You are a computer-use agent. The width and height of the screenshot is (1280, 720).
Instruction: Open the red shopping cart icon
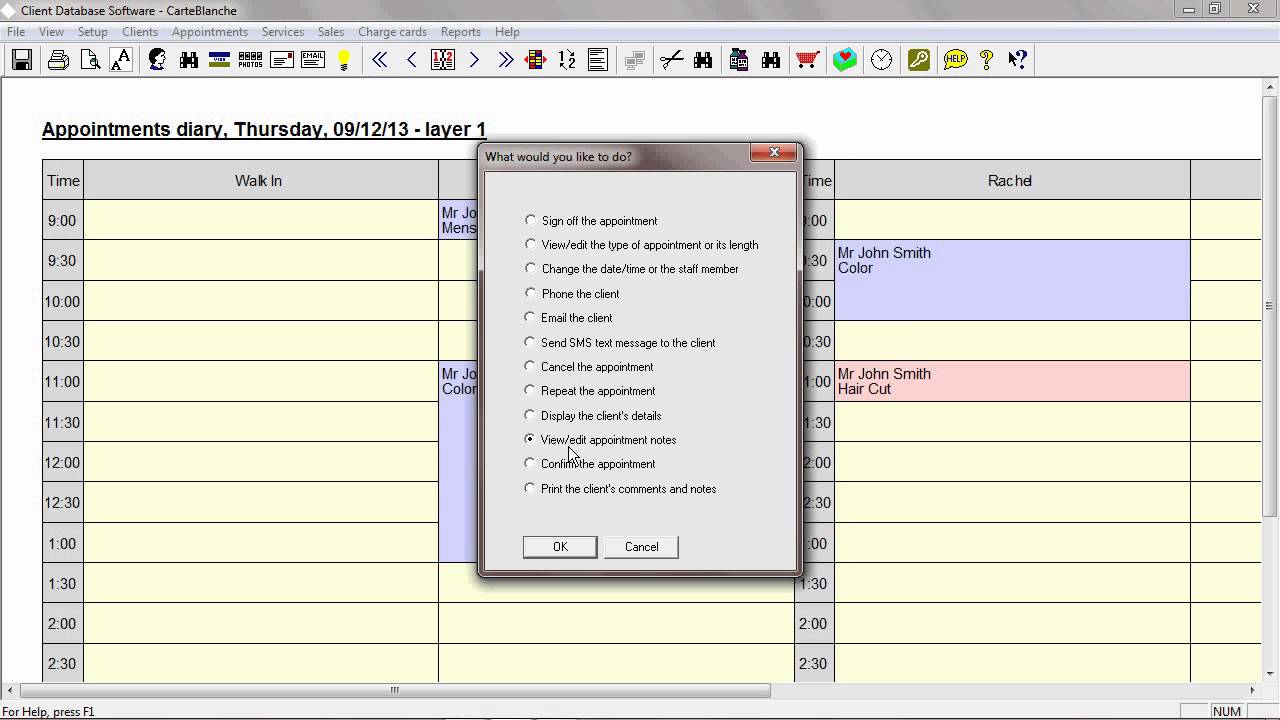point(807,60)
